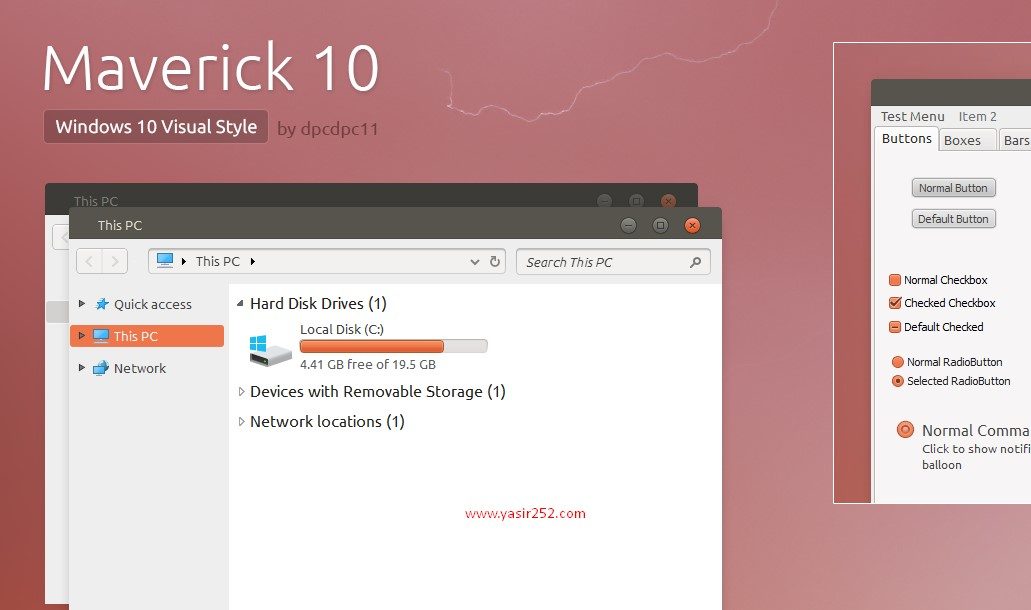
Task: Maximize the background This PC window
Action: tap(636, 200)
